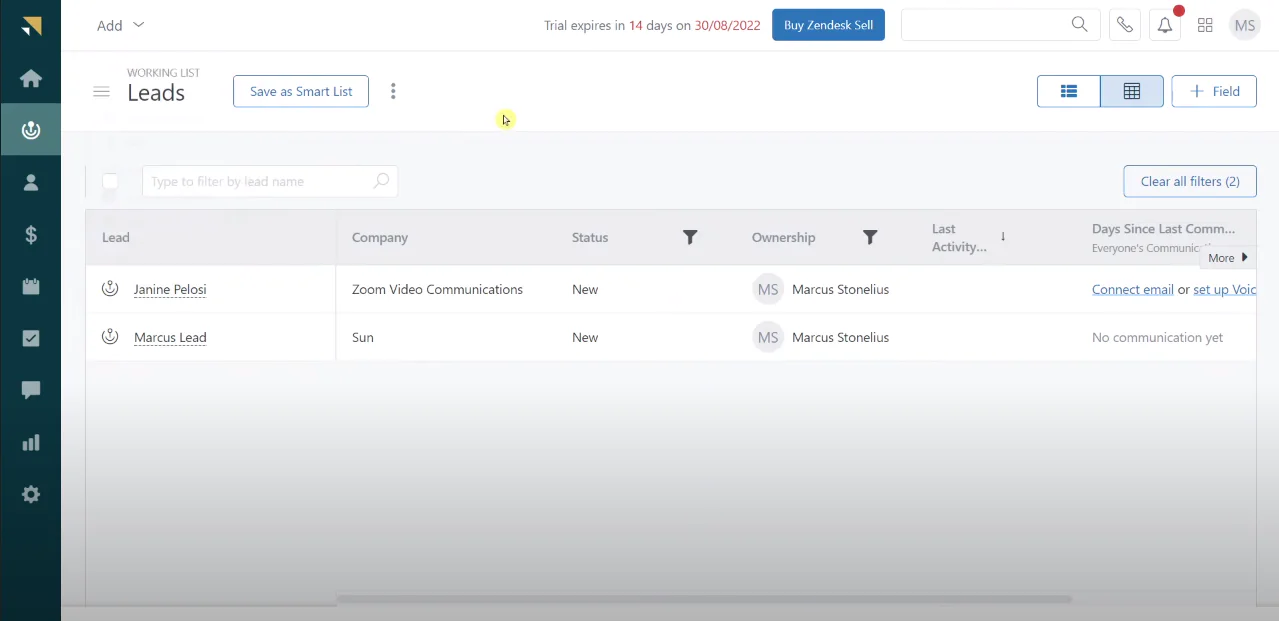
Task: Open the Communication Center chat bubble icon
Action: coord(30,390)
